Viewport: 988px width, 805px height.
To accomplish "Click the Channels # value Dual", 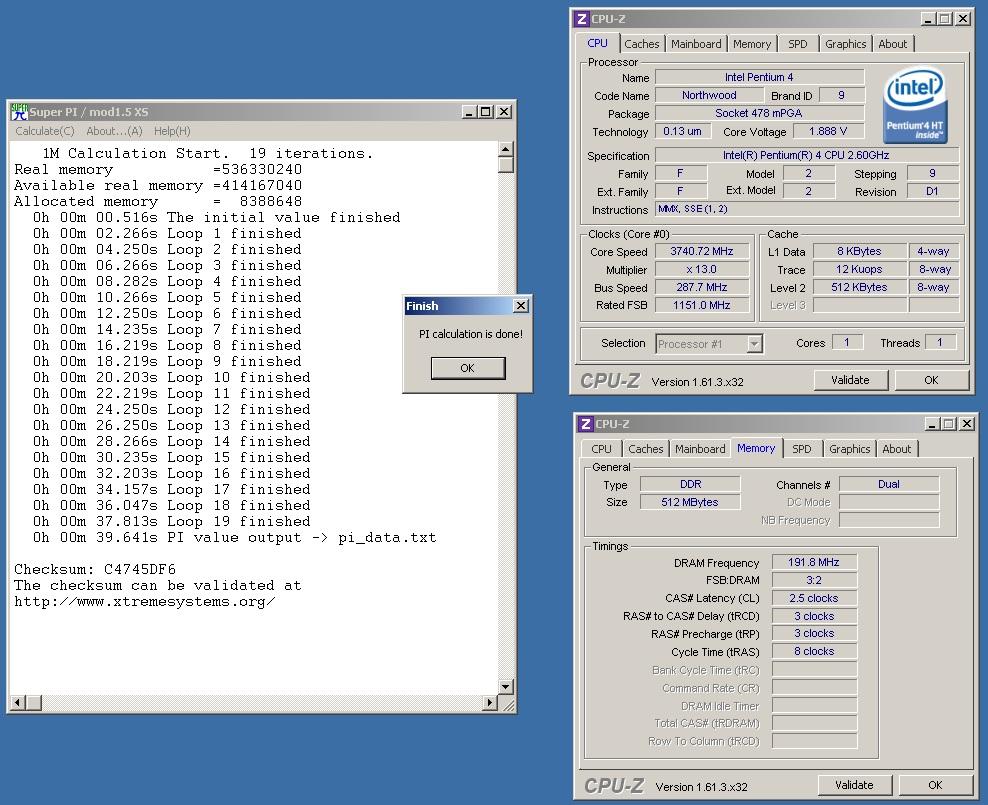I will pos(888,484).
